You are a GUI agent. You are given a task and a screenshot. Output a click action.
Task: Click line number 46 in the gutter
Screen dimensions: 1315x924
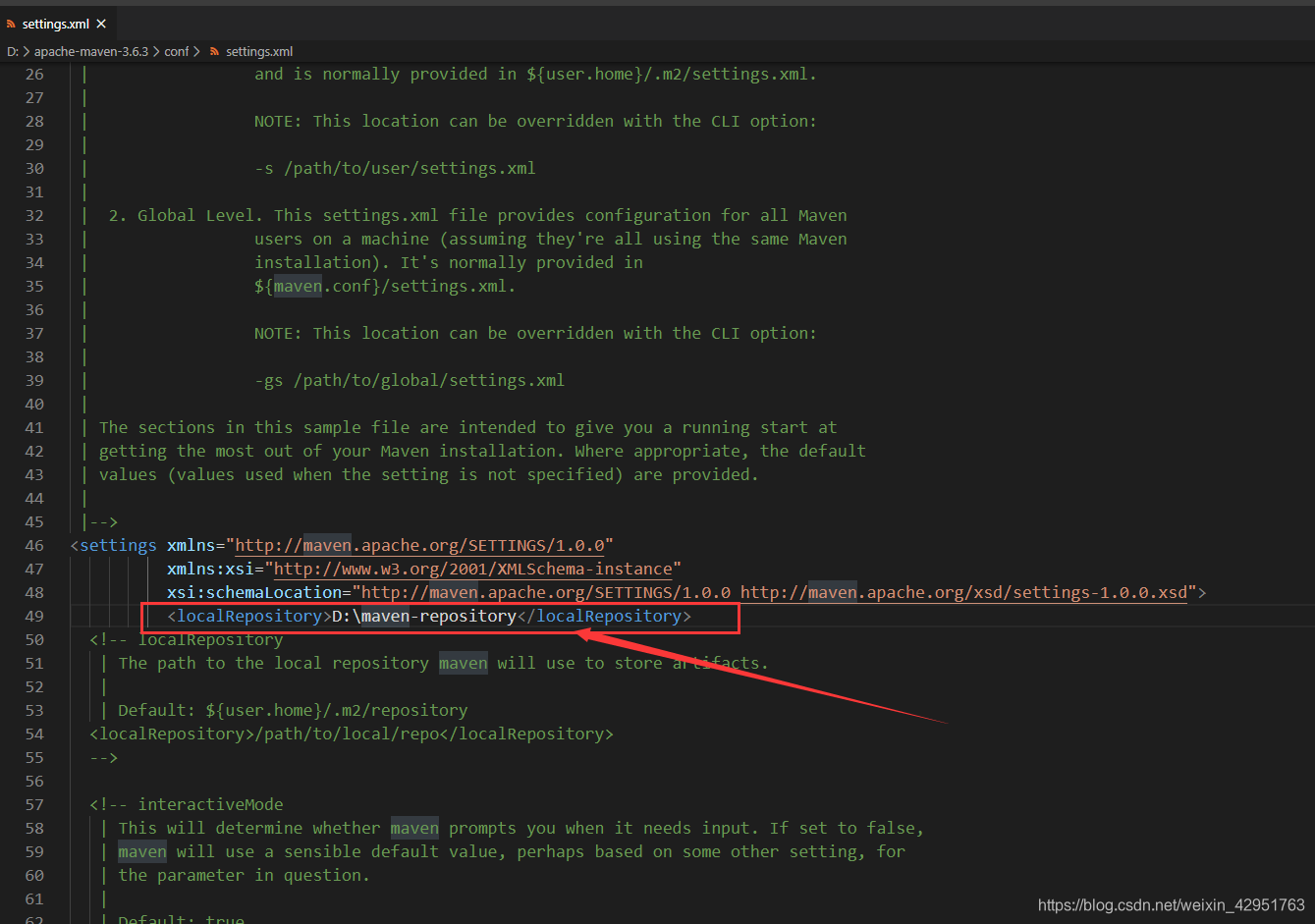34,545
